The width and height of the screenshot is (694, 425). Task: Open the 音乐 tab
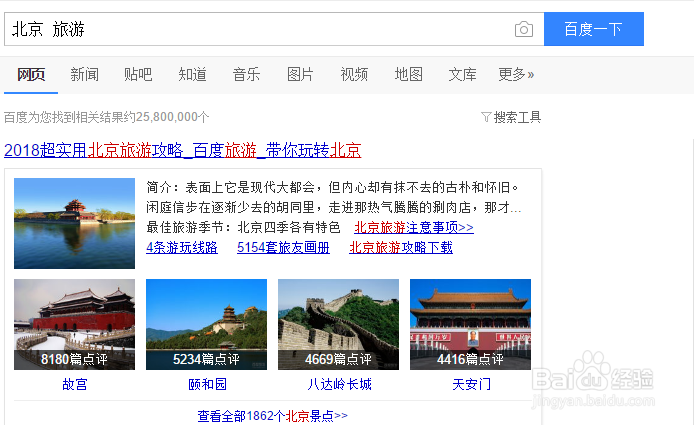[x=246, y=74]
